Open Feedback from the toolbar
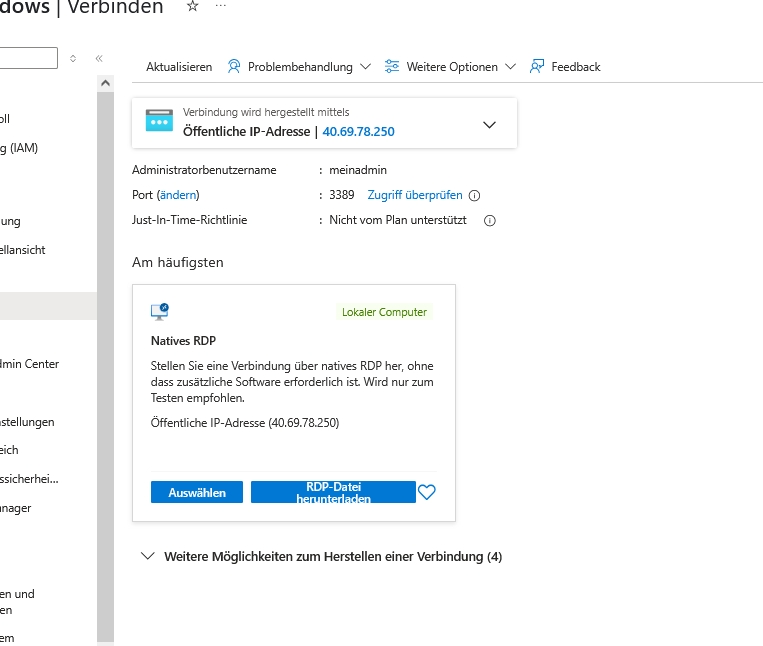This screenshot has width=763, height=646. (x=565, y=67)
